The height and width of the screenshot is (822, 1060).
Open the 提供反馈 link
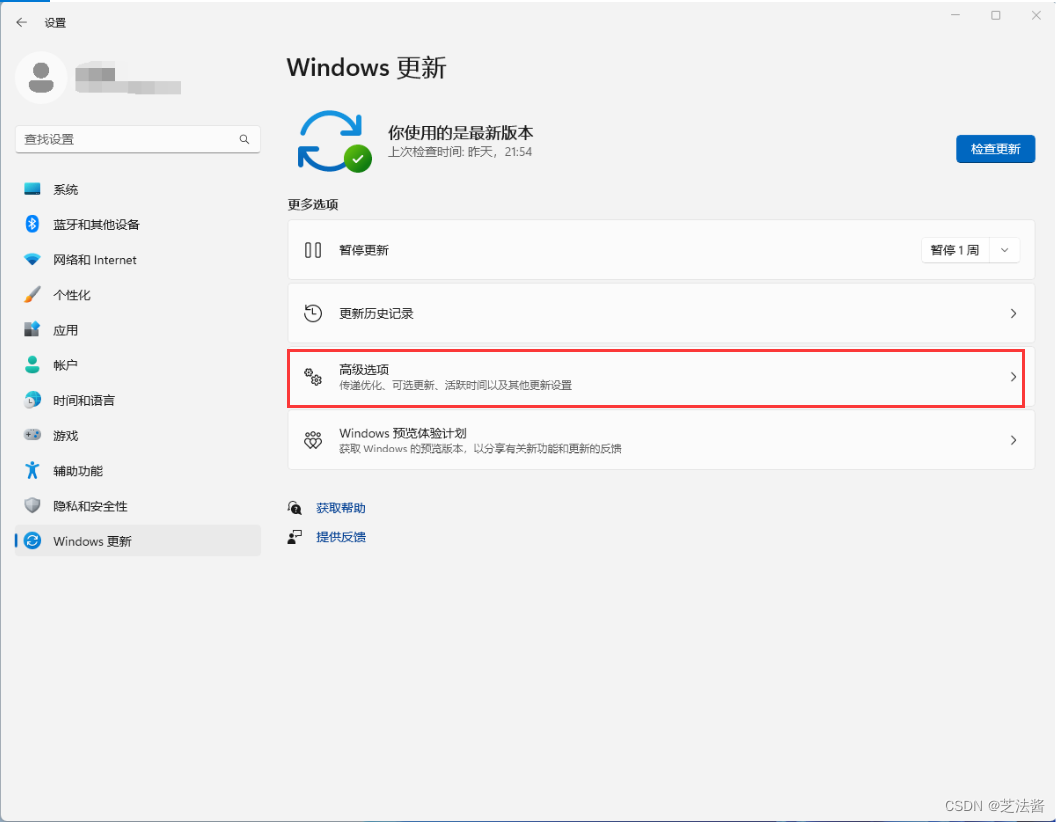pos(341,537)
